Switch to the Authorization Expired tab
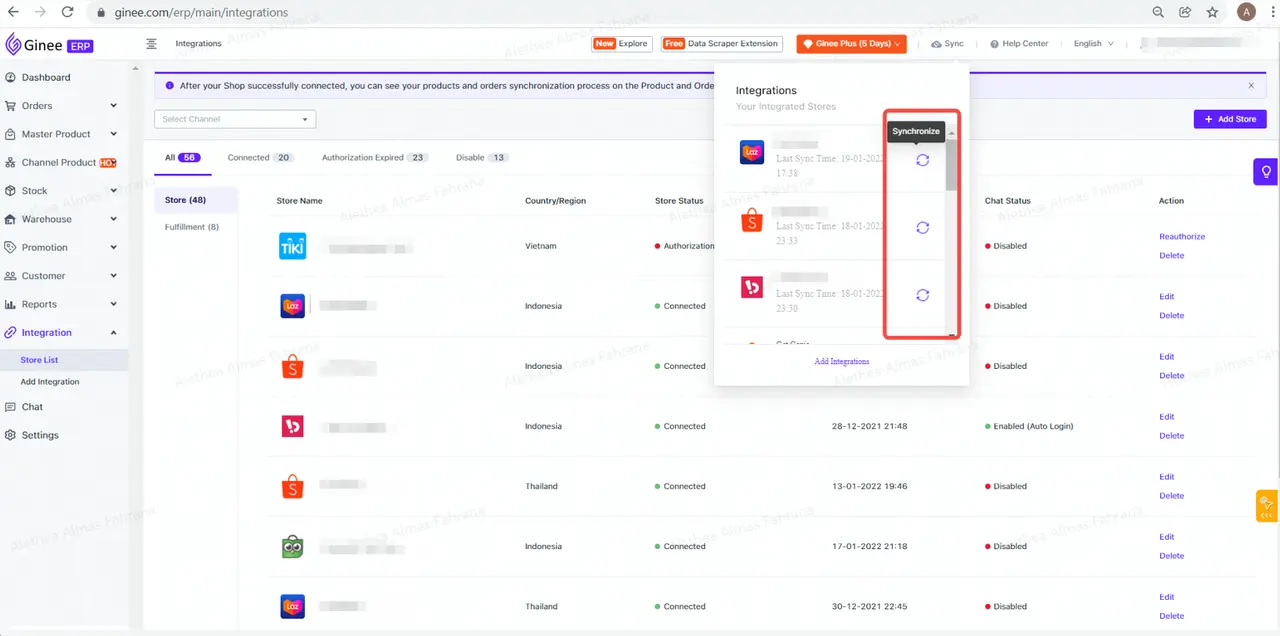The width and height of the screenshot is (1280, 636). (x=375, y=158)
